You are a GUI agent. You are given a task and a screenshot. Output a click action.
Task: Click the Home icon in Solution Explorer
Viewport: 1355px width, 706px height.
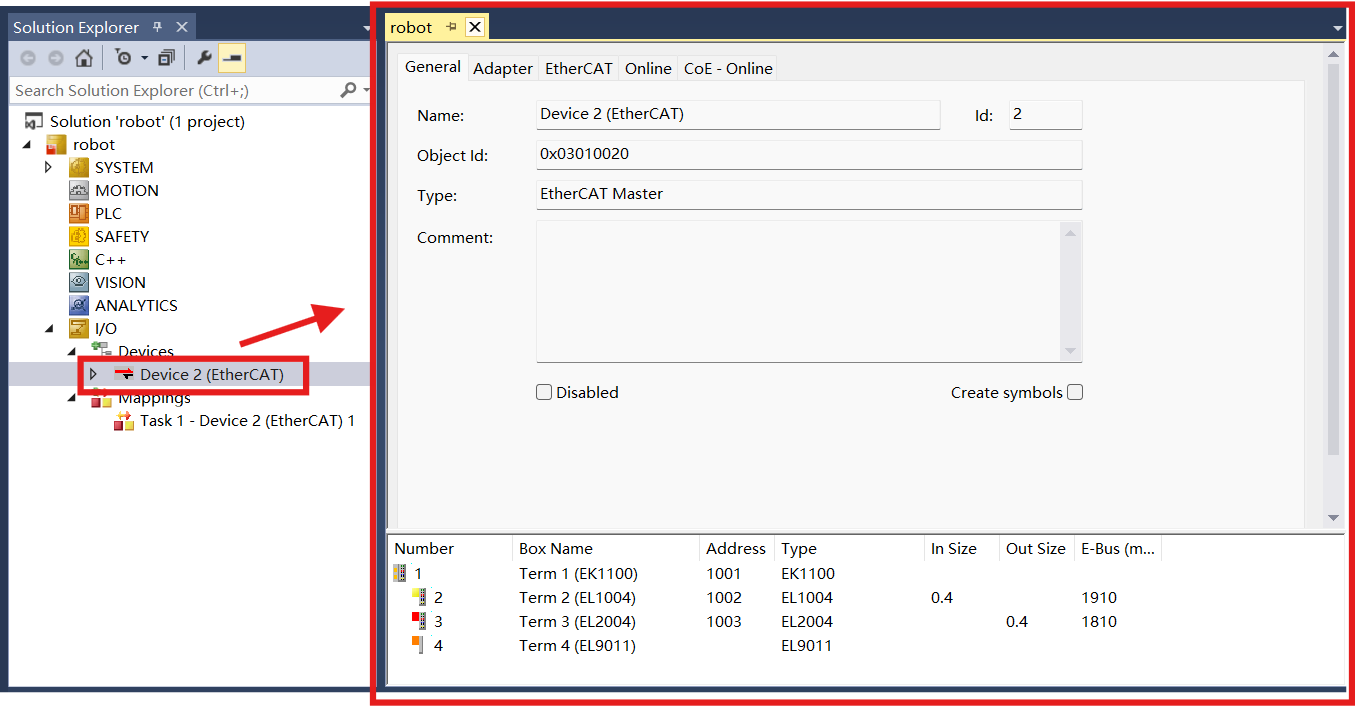click(x=84, y=58)
